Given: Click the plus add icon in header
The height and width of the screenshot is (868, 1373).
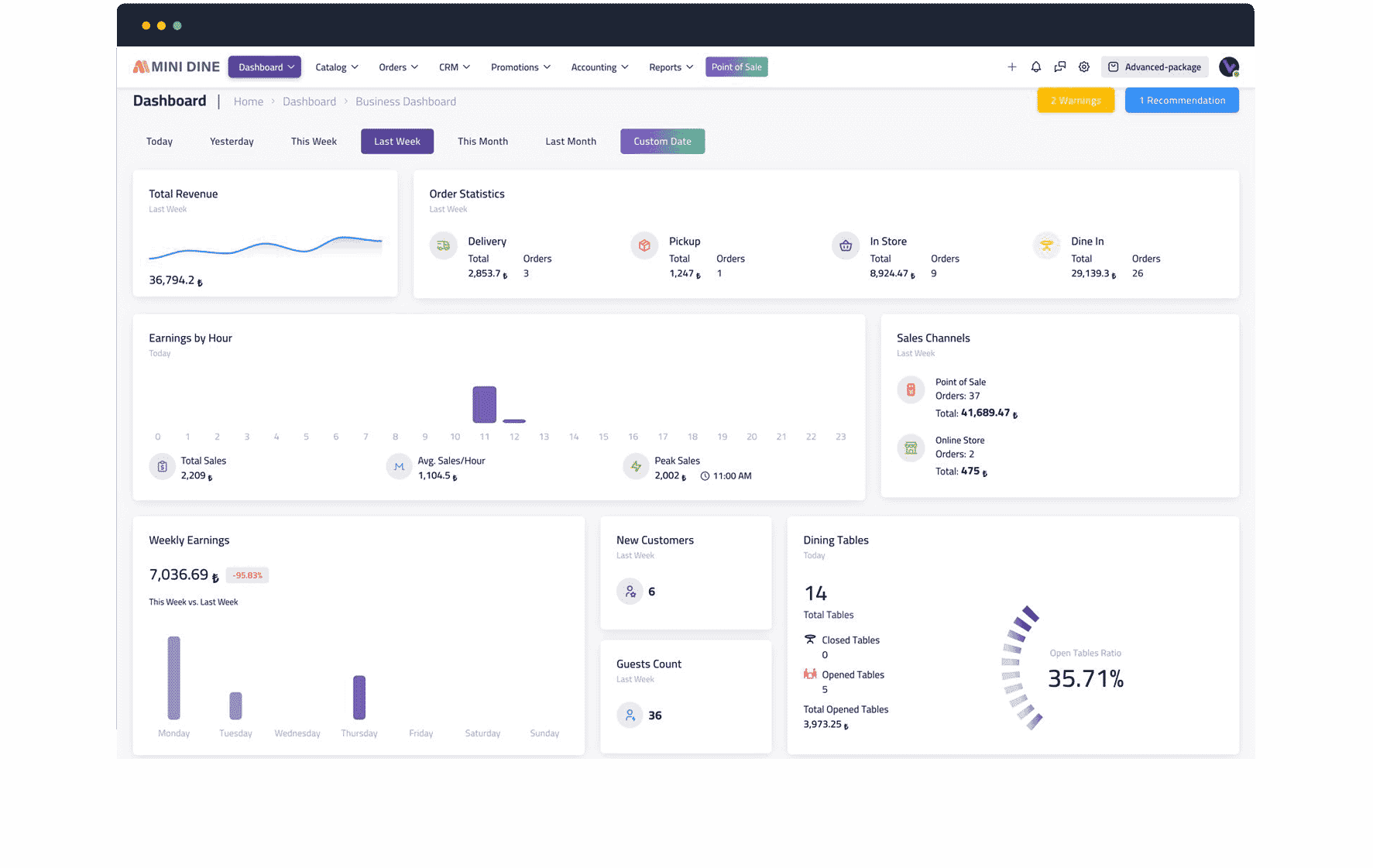Looking at the screenshot, I should [x=1011, y=67].
